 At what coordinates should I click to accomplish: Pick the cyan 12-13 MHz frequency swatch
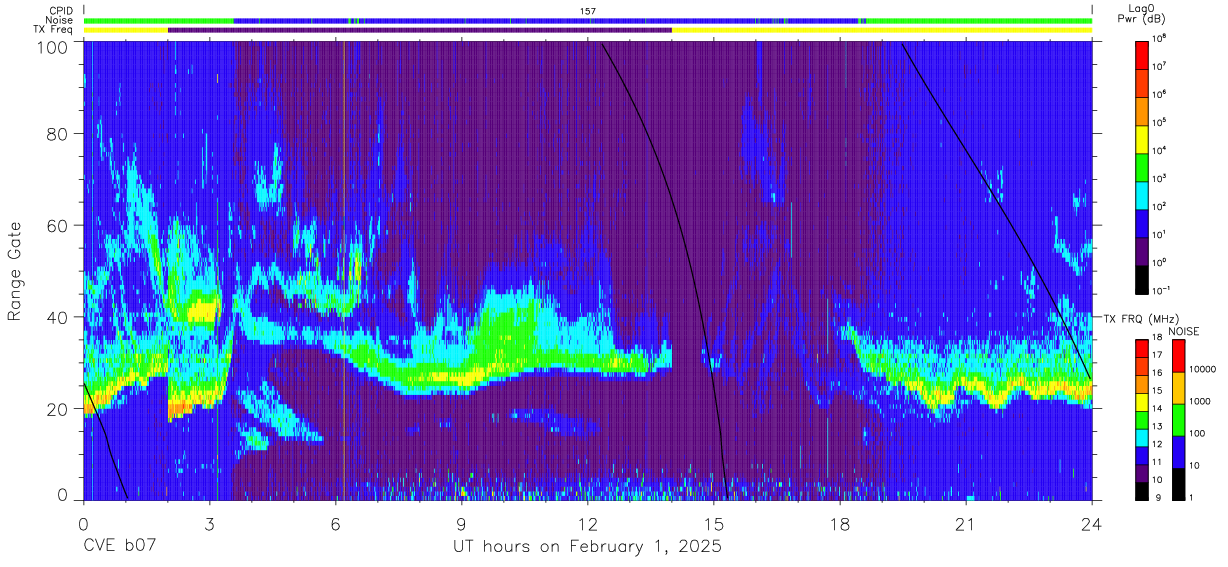tap(1141, 438)
